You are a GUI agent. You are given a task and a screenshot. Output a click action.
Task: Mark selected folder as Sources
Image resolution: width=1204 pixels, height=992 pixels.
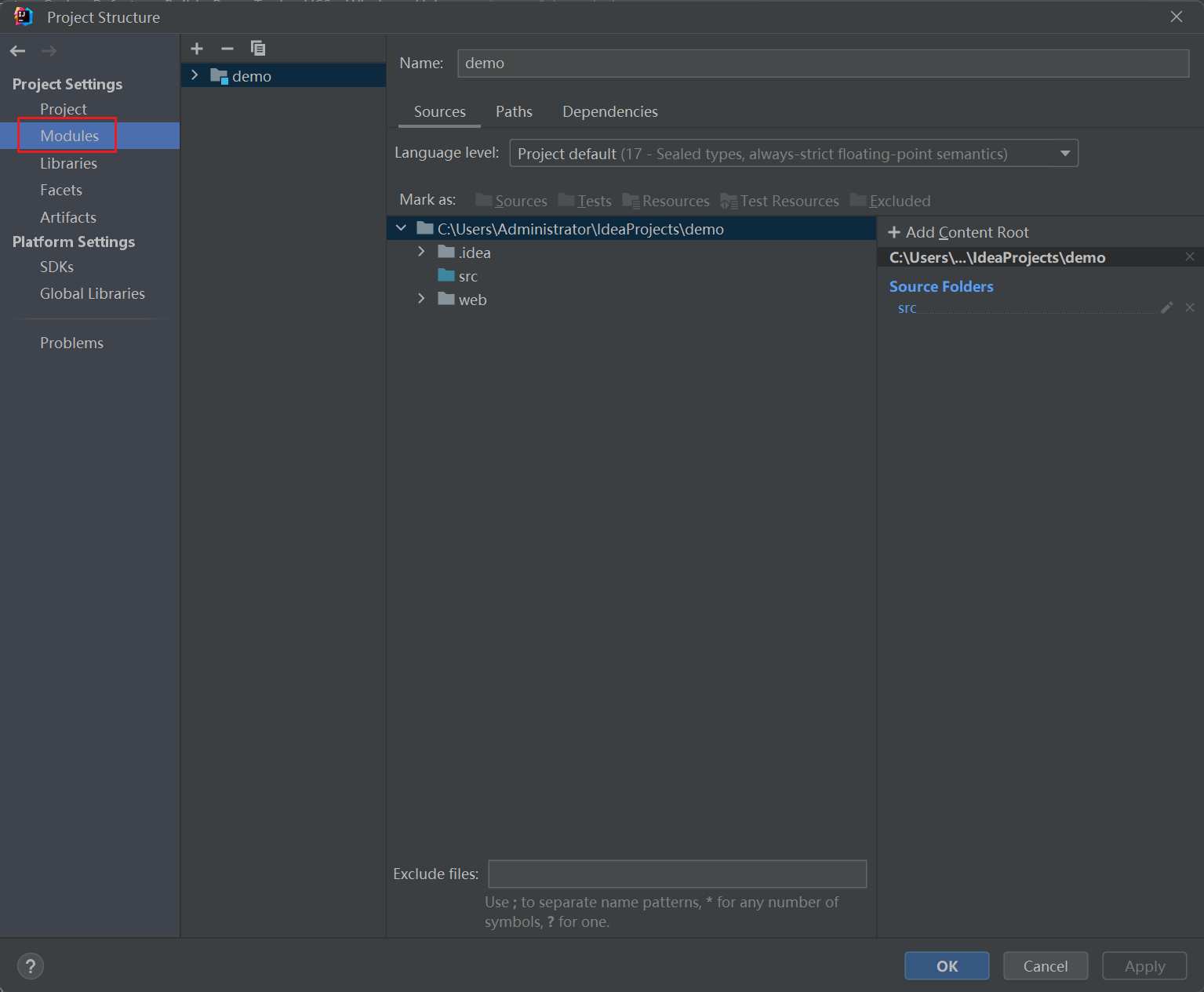click(x=511, y=201)
